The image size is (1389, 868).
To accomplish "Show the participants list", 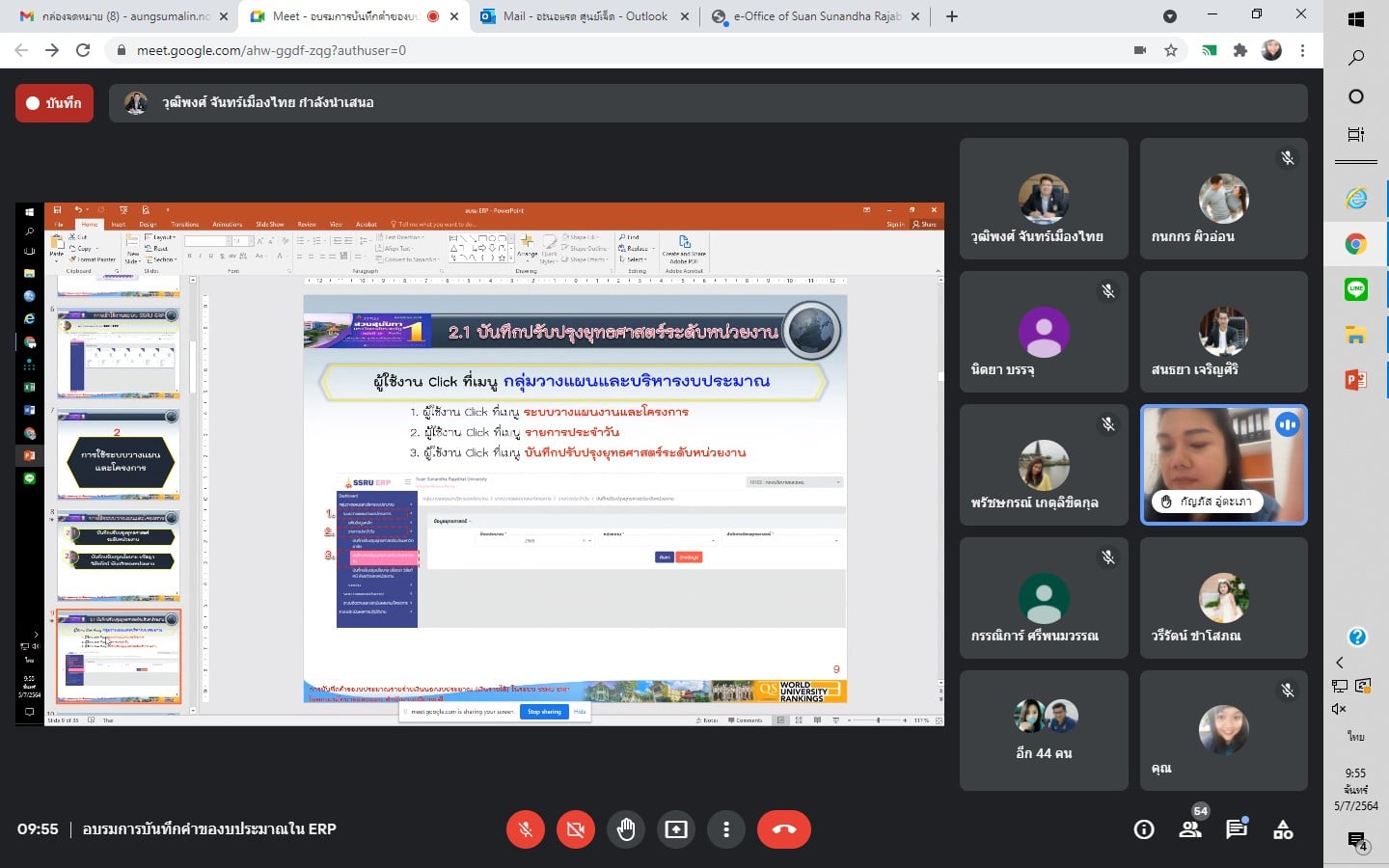I will pos(1190,829).
